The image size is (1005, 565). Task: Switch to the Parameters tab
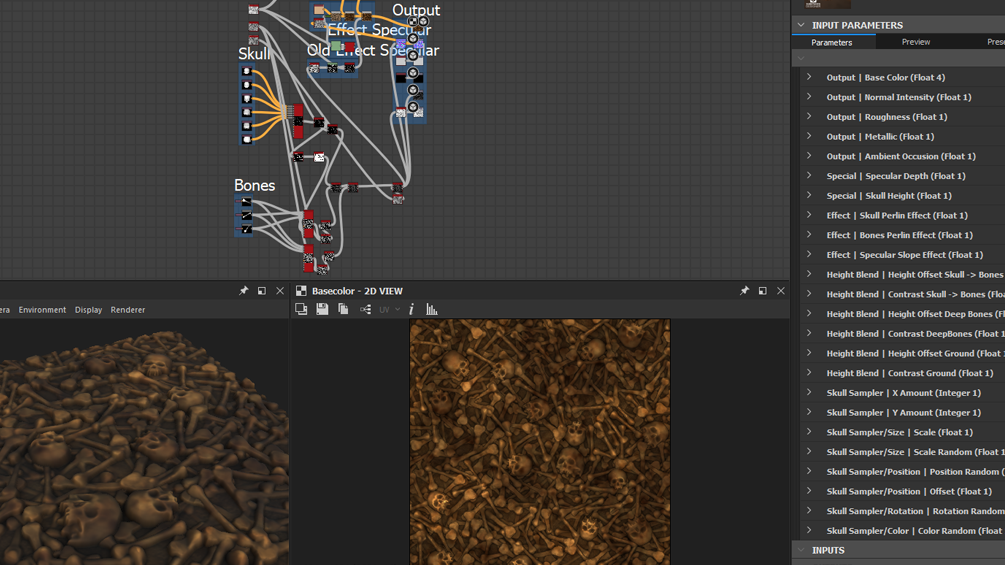tap(831, 42)
